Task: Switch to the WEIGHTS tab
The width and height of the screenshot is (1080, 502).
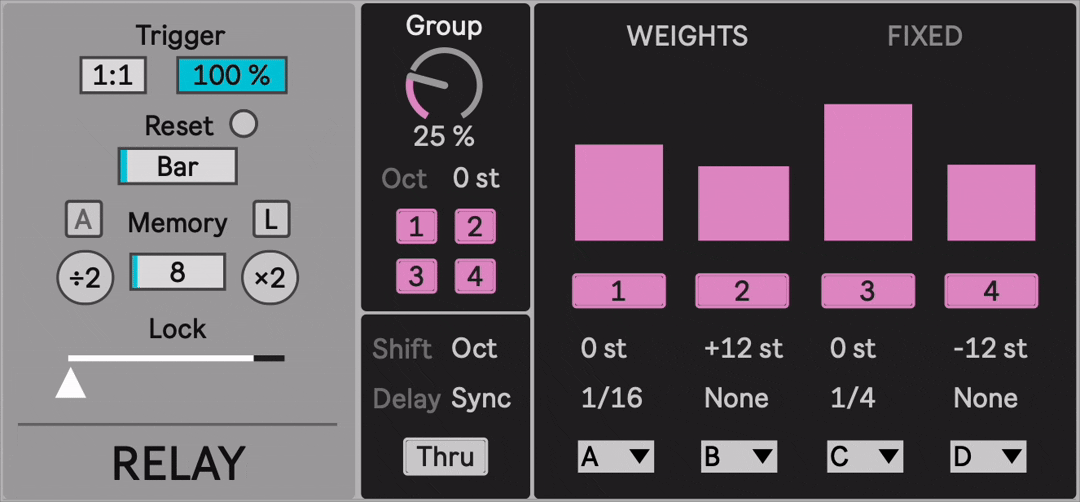Action: [687, 37]
